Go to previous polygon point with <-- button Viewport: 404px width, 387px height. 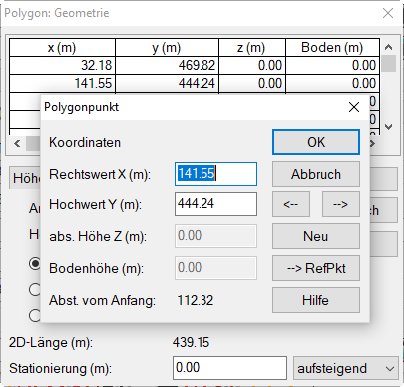(291, 204)
